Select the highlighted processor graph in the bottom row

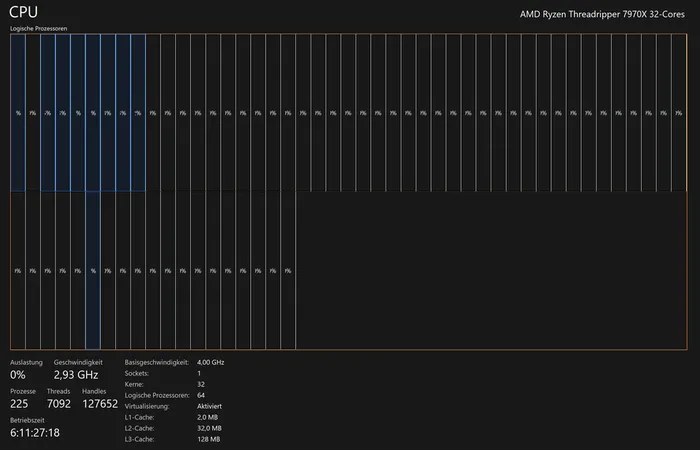(x=93, y=271)
